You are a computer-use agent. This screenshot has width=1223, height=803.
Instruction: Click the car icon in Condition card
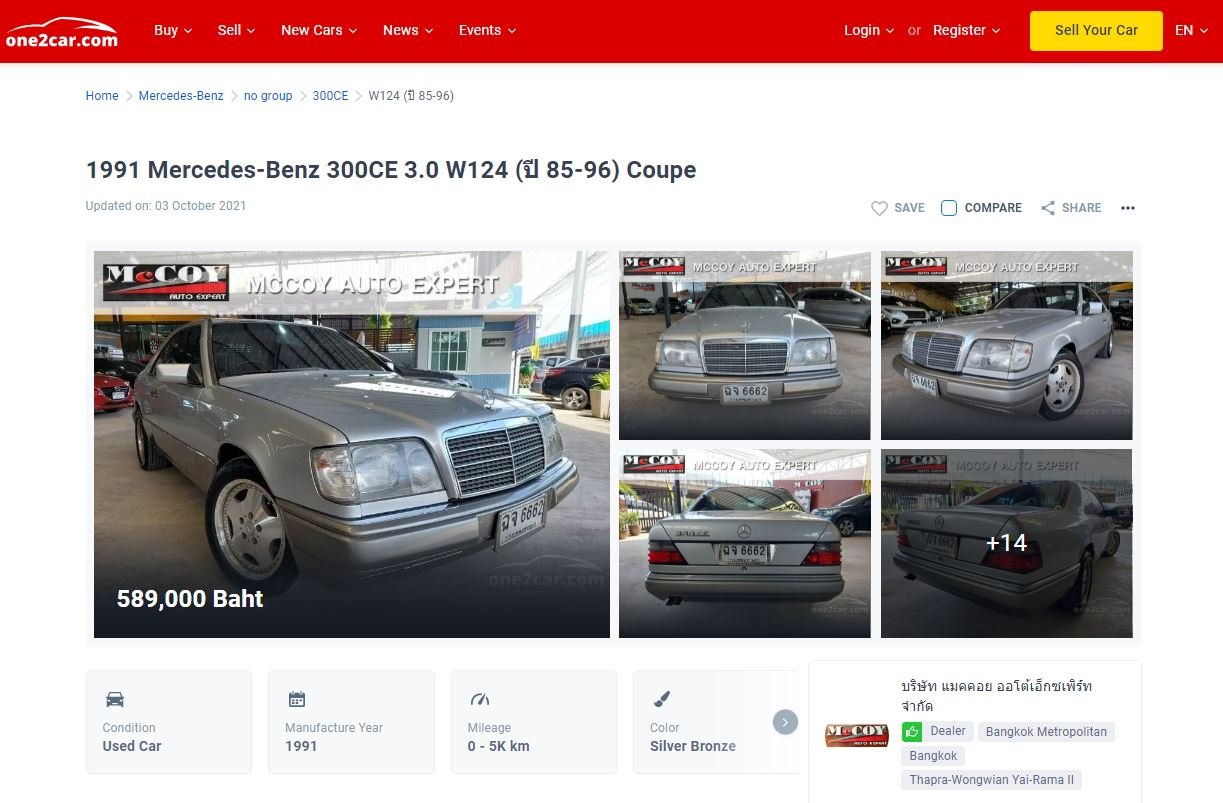pos(115,699)
